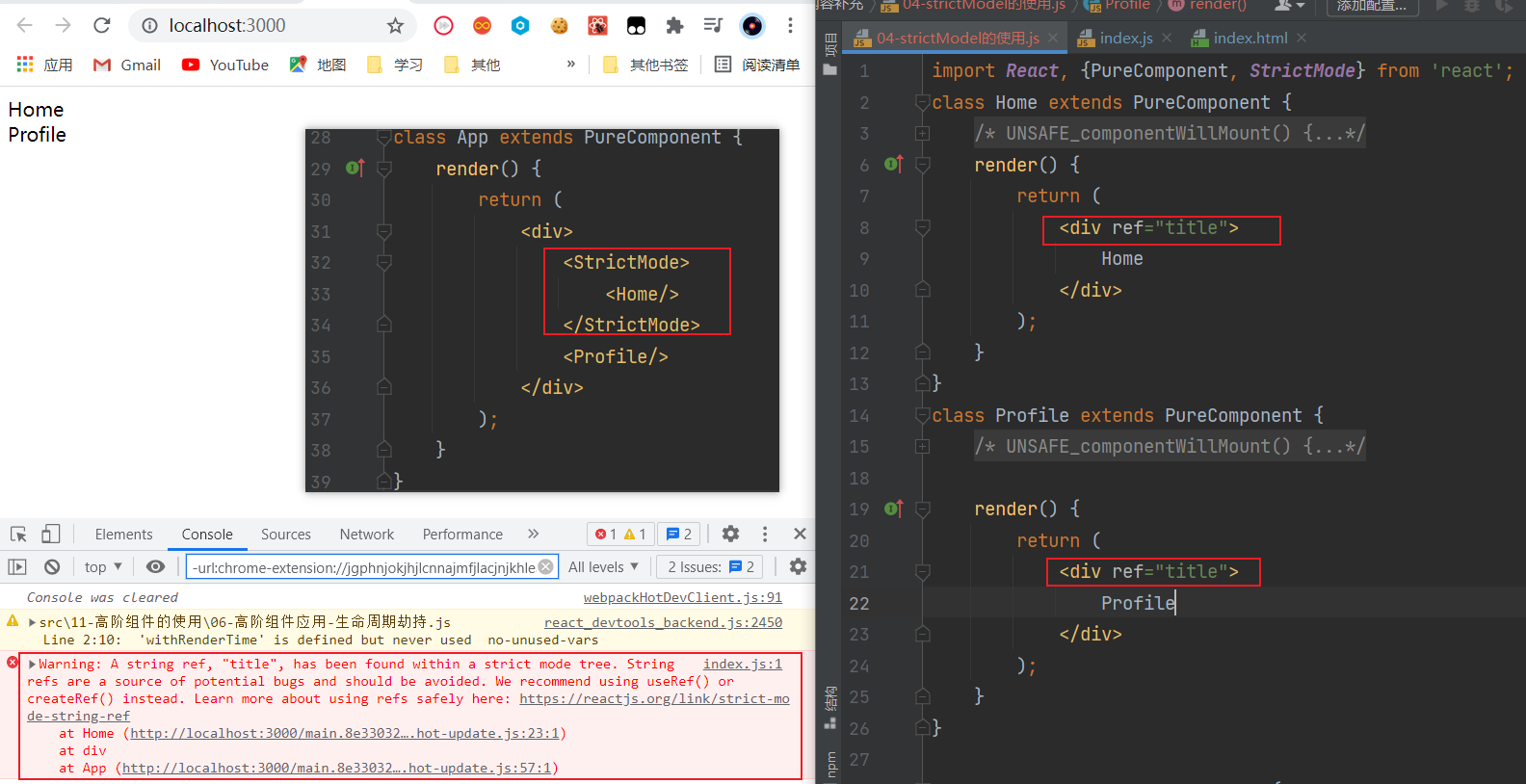Click the 添加配置 run configuration button
The width and height of the screenshot is (1526, 784).
click(x=1373, y=6)
